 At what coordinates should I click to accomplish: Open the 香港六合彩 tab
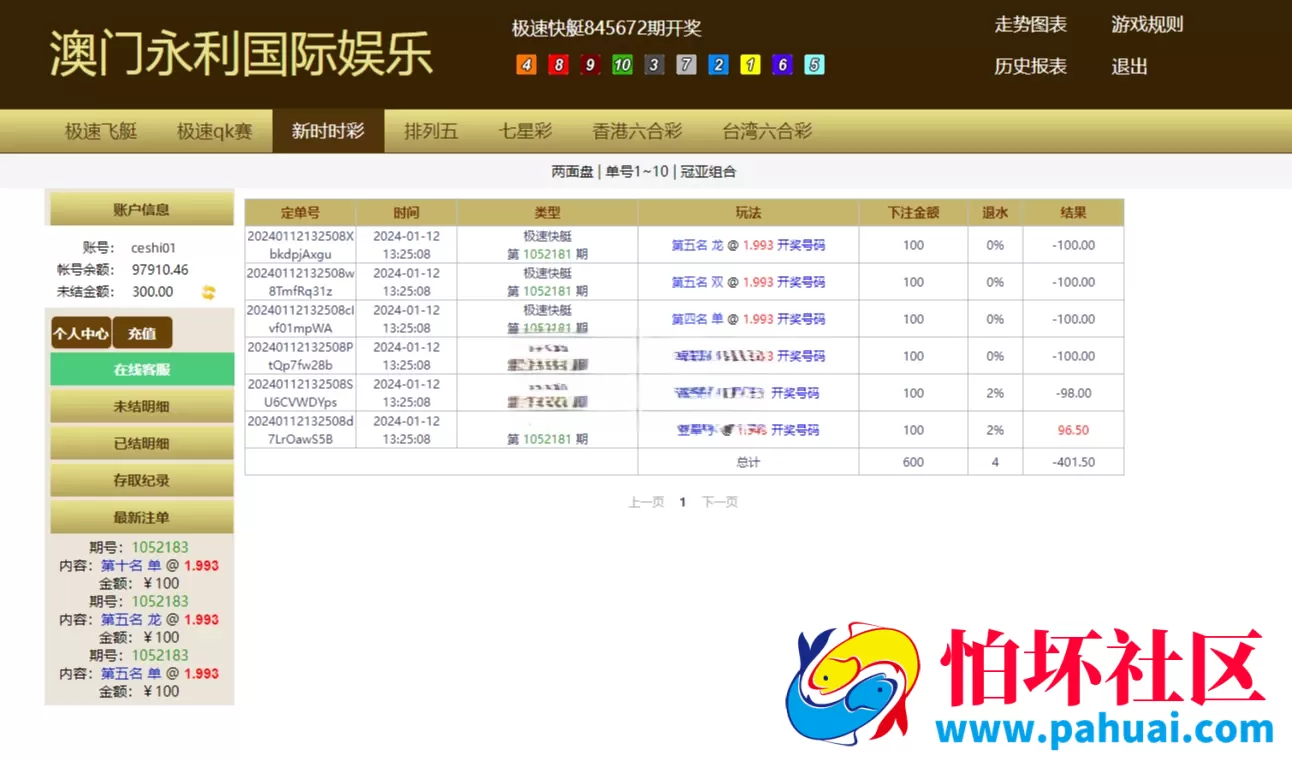click(x=637, y=131)
